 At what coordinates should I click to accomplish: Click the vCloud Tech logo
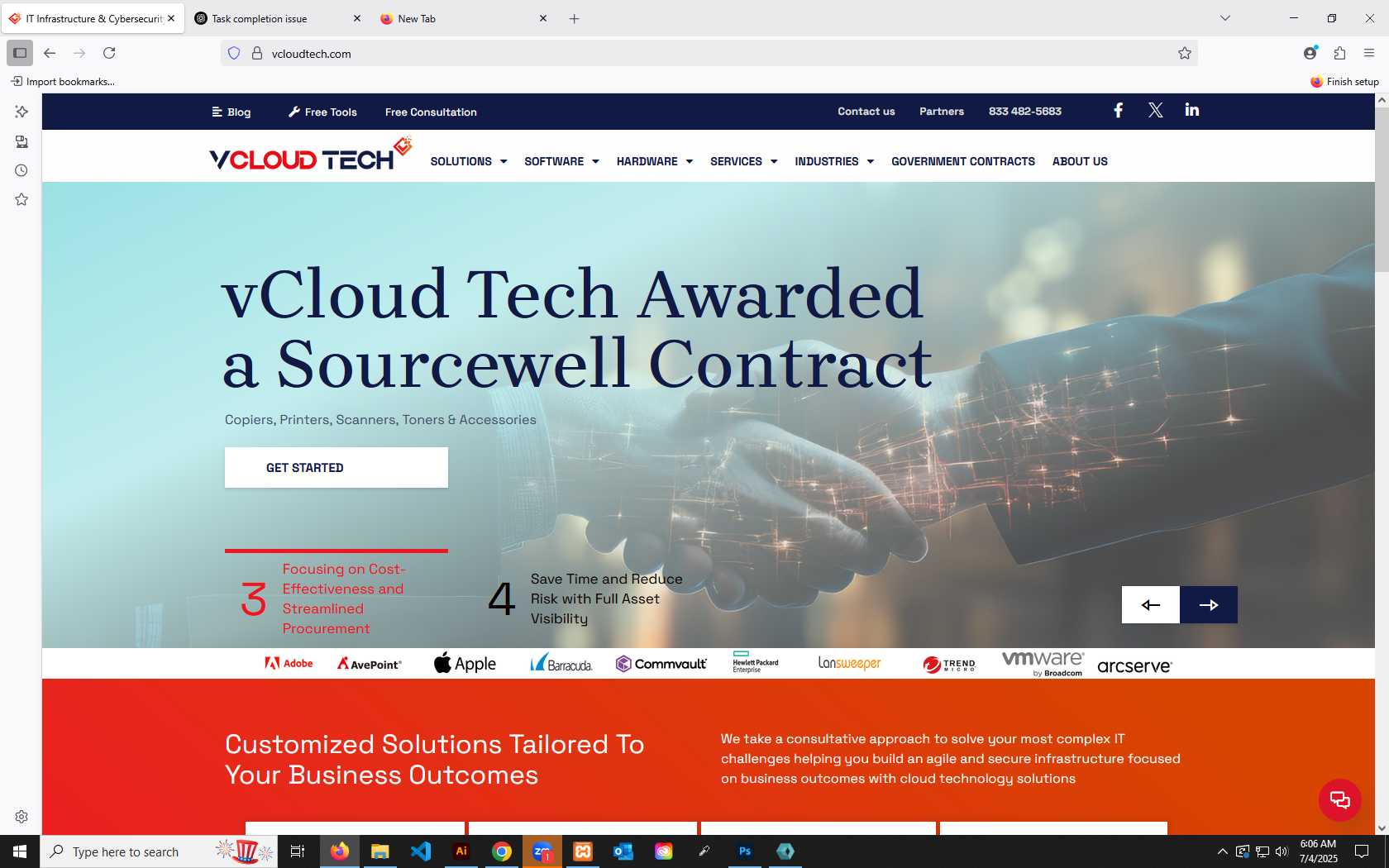point(310,155)
